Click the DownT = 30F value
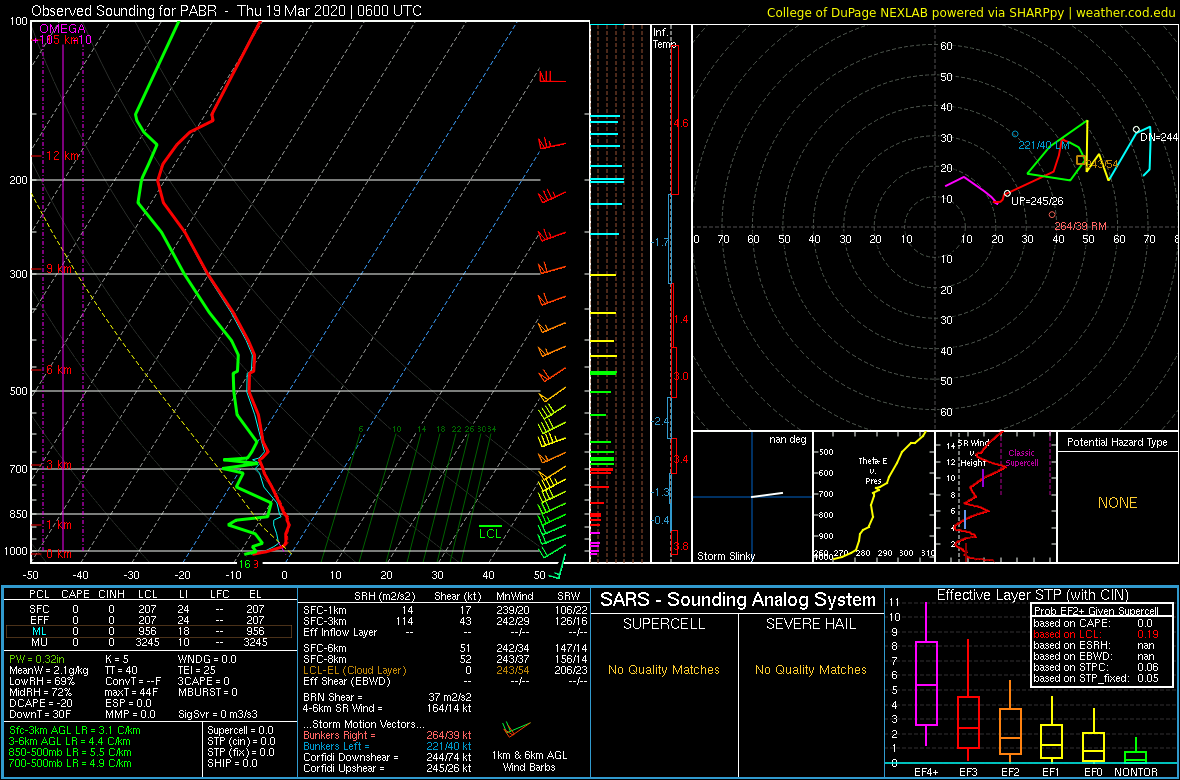Image resolution: width=1180 pixels, height=780 pixels. (41, 712)
